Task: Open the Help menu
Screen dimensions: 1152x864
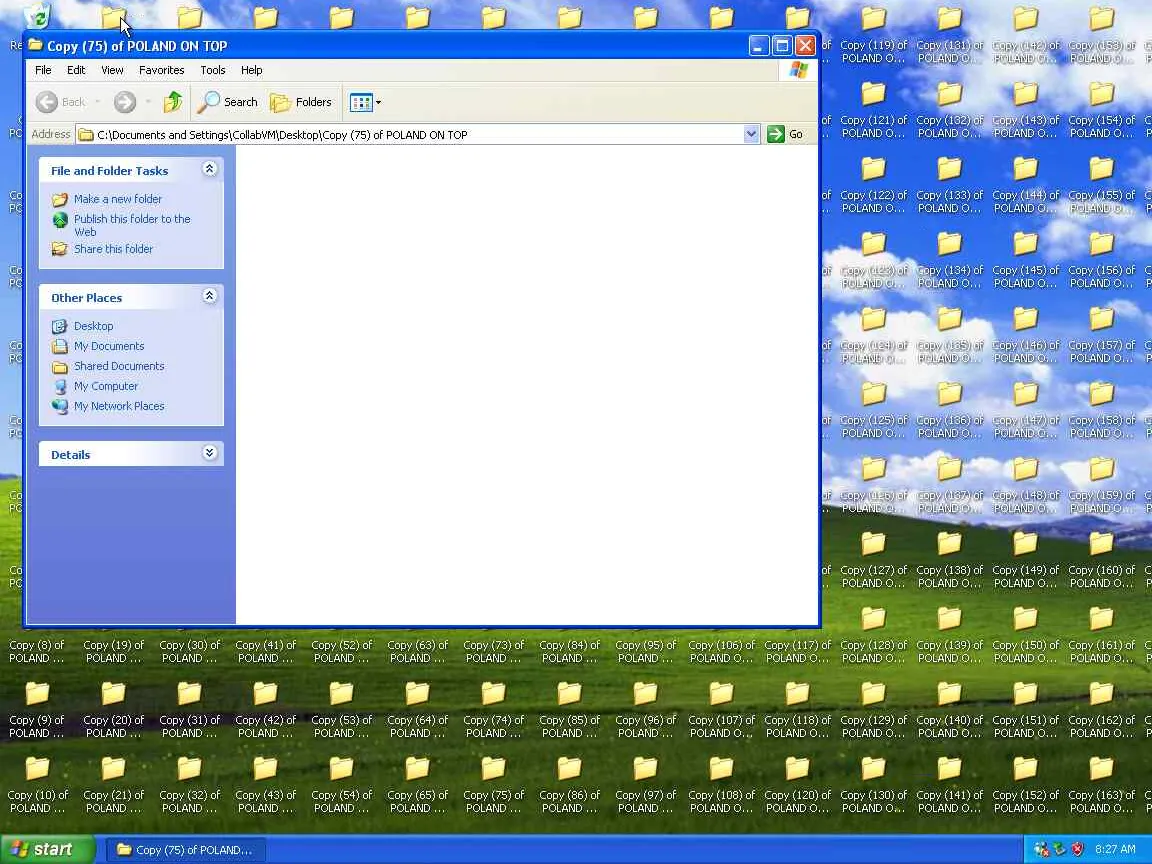Action: click(251, 70)
